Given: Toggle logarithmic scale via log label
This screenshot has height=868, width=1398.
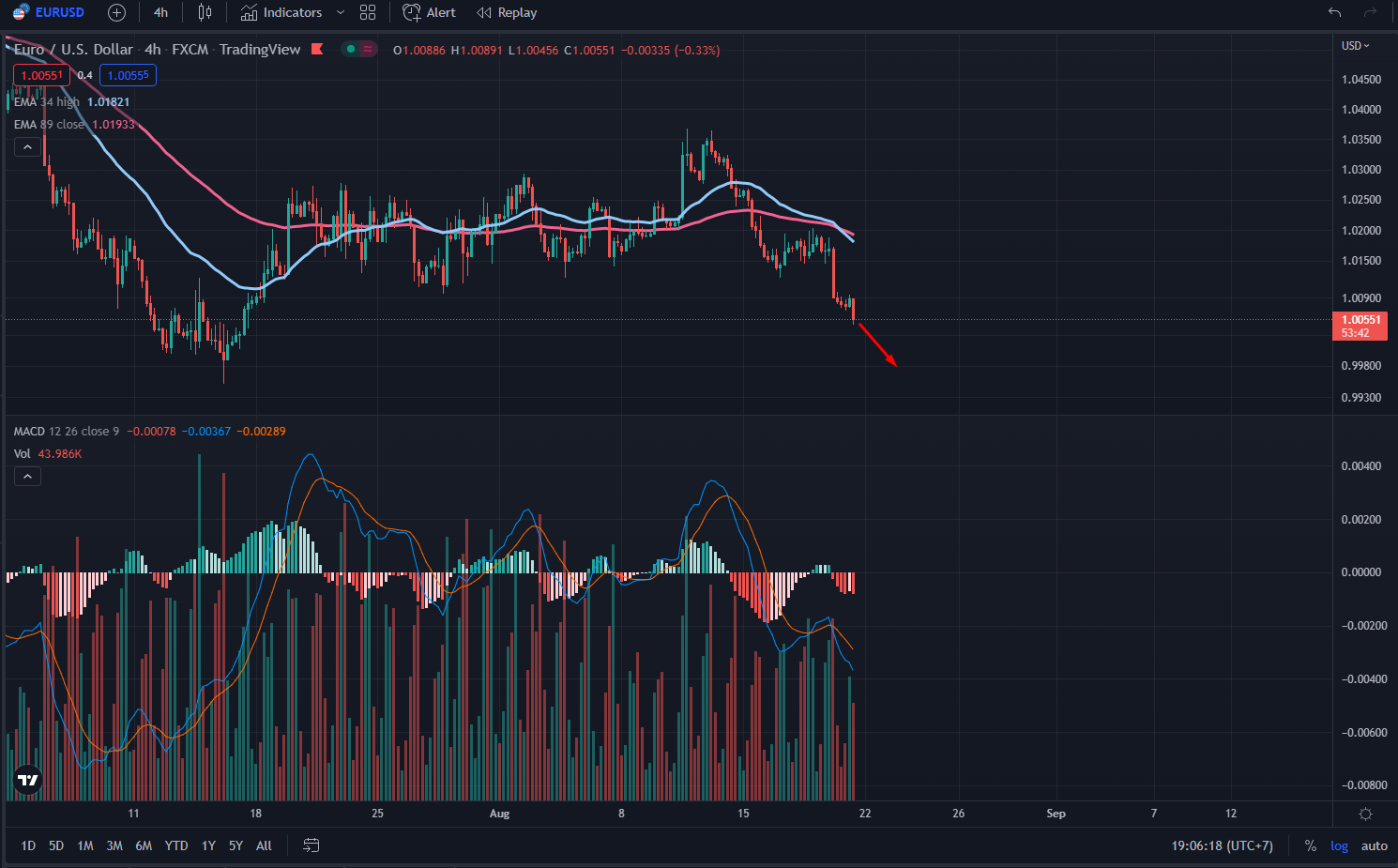Looking at the screenshot, I should coord(1339,845).
